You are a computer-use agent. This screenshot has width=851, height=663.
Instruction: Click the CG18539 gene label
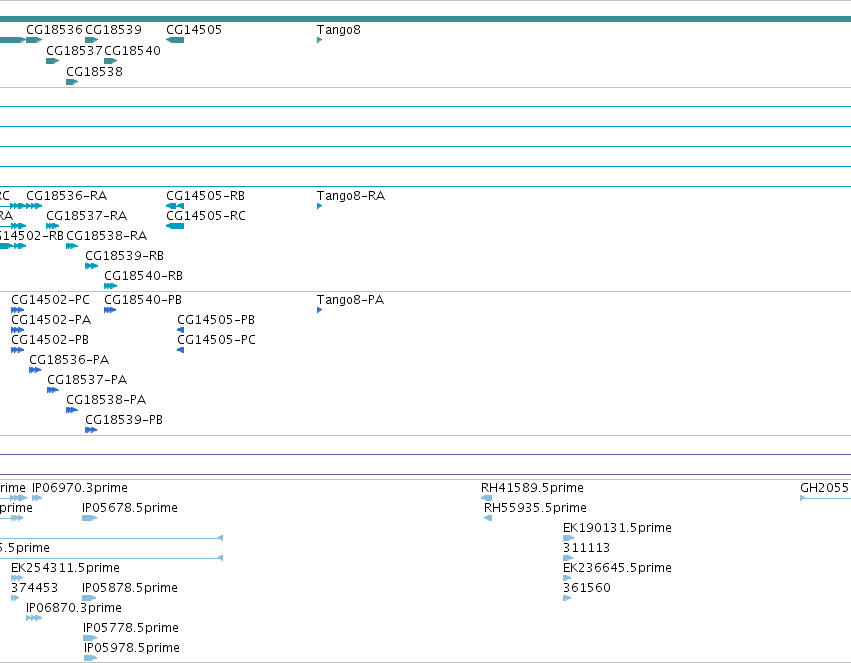[x=113, y=30]
